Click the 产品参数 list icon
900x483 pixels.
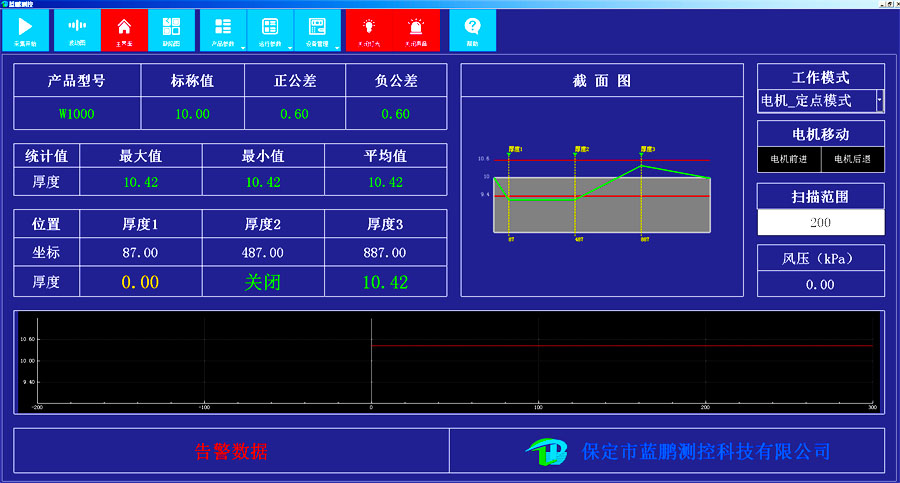point(222,27)
